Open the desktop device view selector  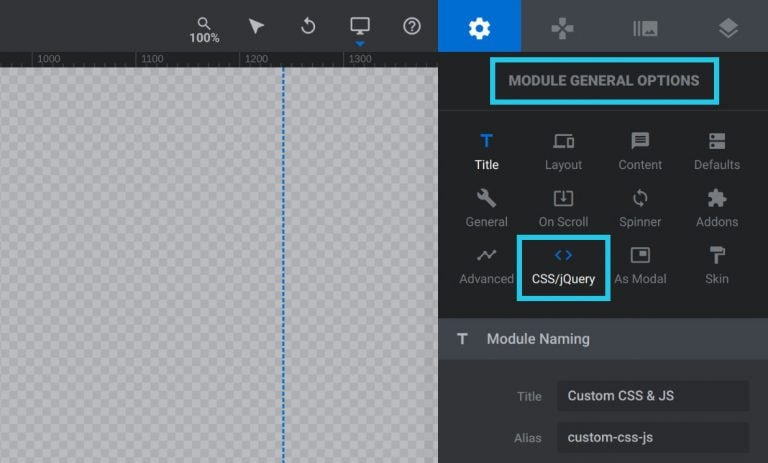tap(360, 27)
